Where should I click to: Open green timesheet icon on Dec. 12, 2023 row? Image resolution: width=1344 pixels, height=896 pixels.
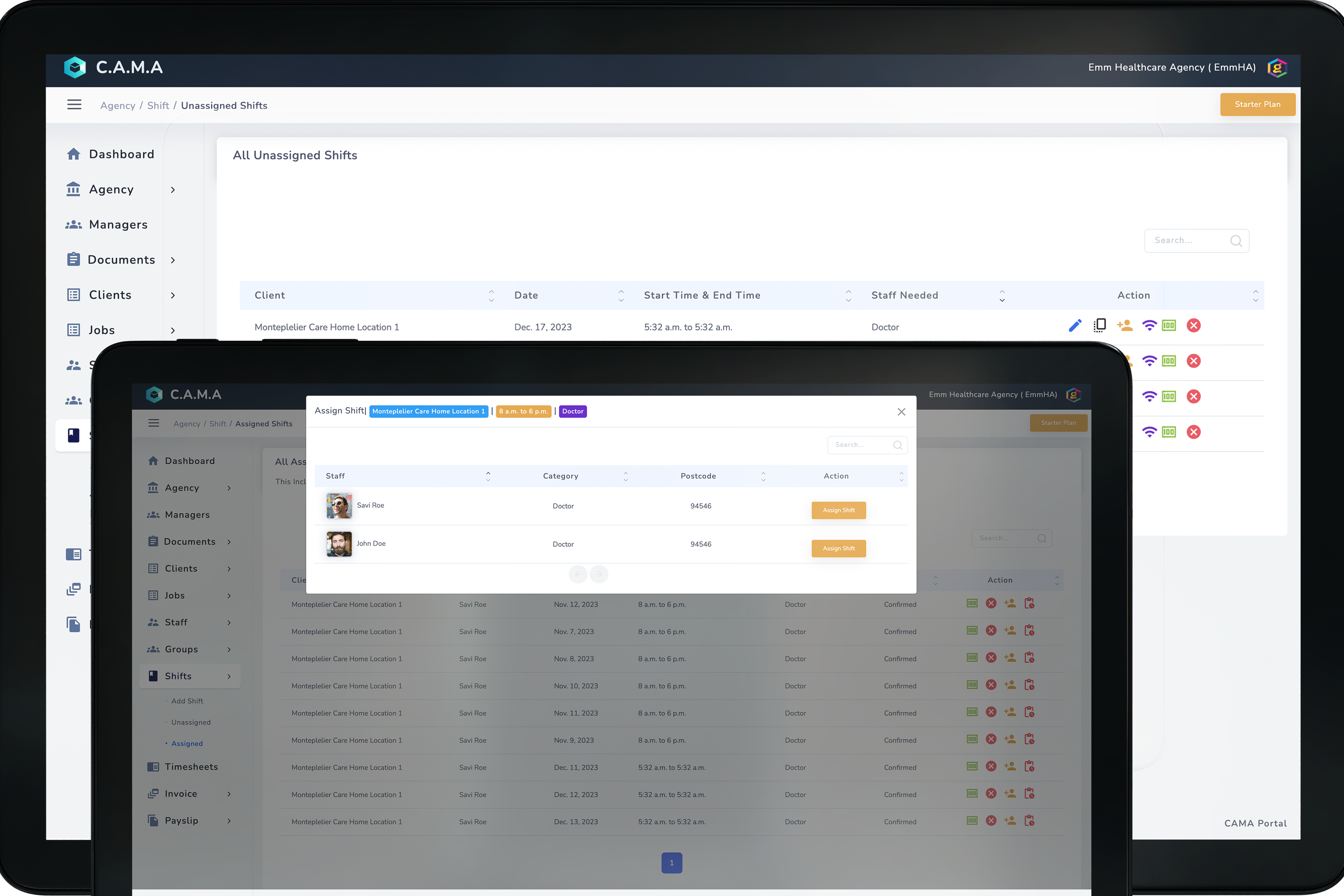(x=972, y=794)
